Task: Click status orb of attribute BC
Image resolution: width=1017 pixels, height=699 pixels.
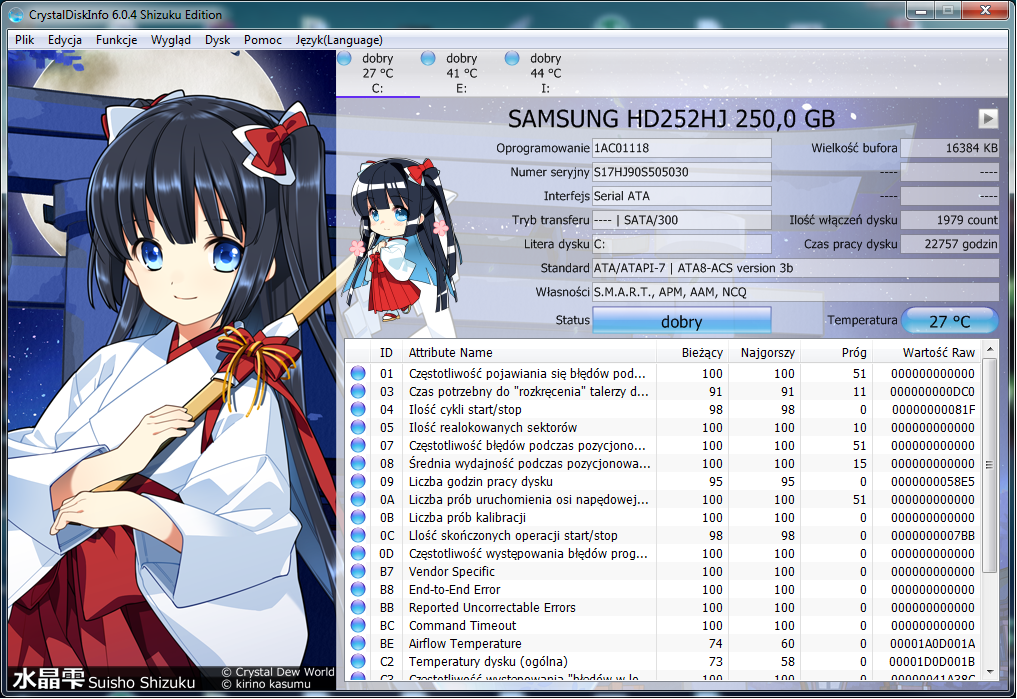Action: (358, 625)
